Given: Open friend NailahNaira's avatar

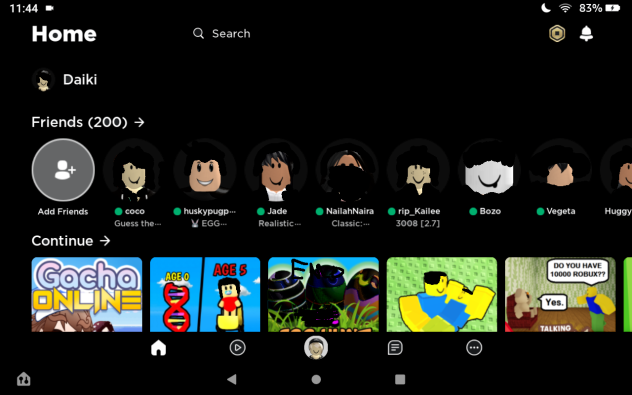Looking at the screenshot, I should coord(347,170).
